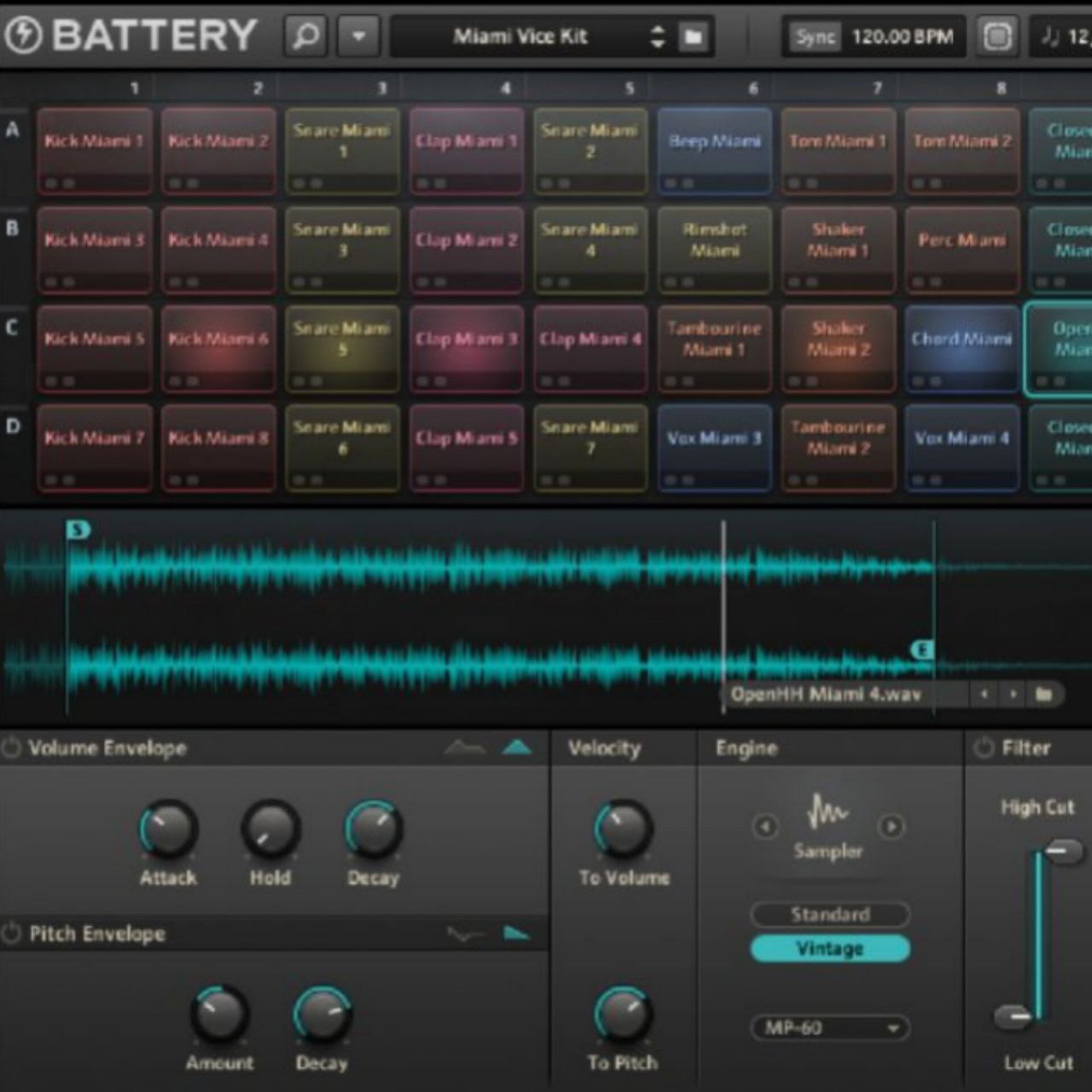
Task: Select the Vox Miami 4 cell
Action: pyautogui.click(x=962, y=448)
